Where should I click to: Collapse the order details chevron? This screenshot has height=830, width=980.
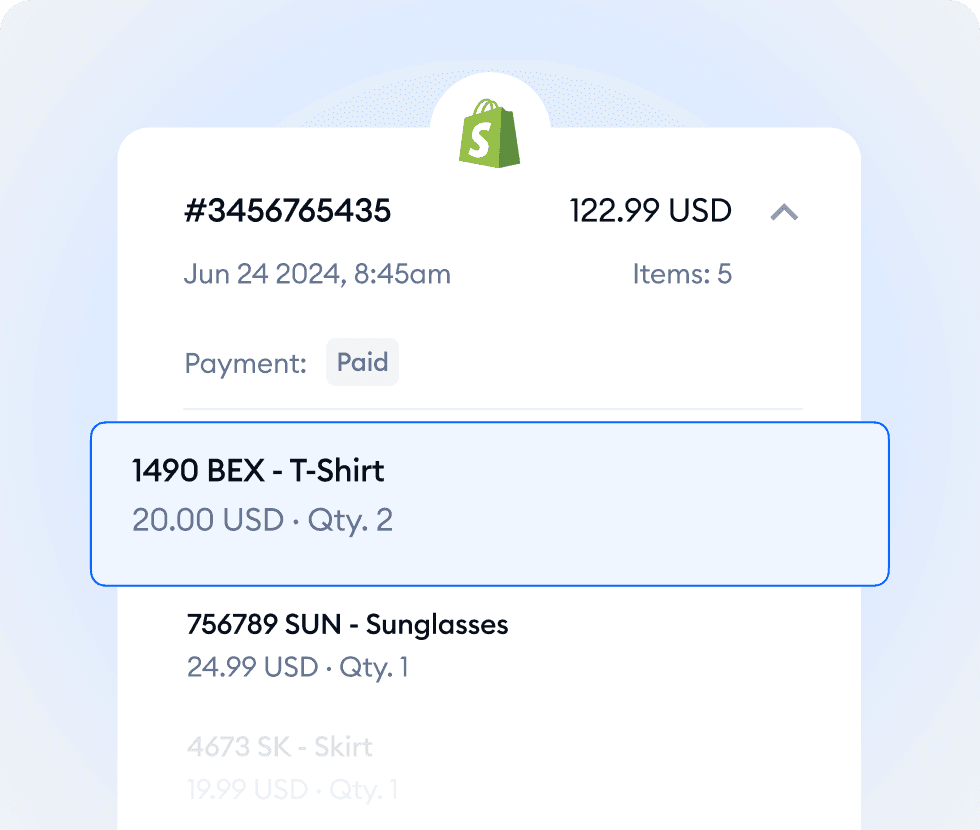pyautogui.click(x=785, y=213)
